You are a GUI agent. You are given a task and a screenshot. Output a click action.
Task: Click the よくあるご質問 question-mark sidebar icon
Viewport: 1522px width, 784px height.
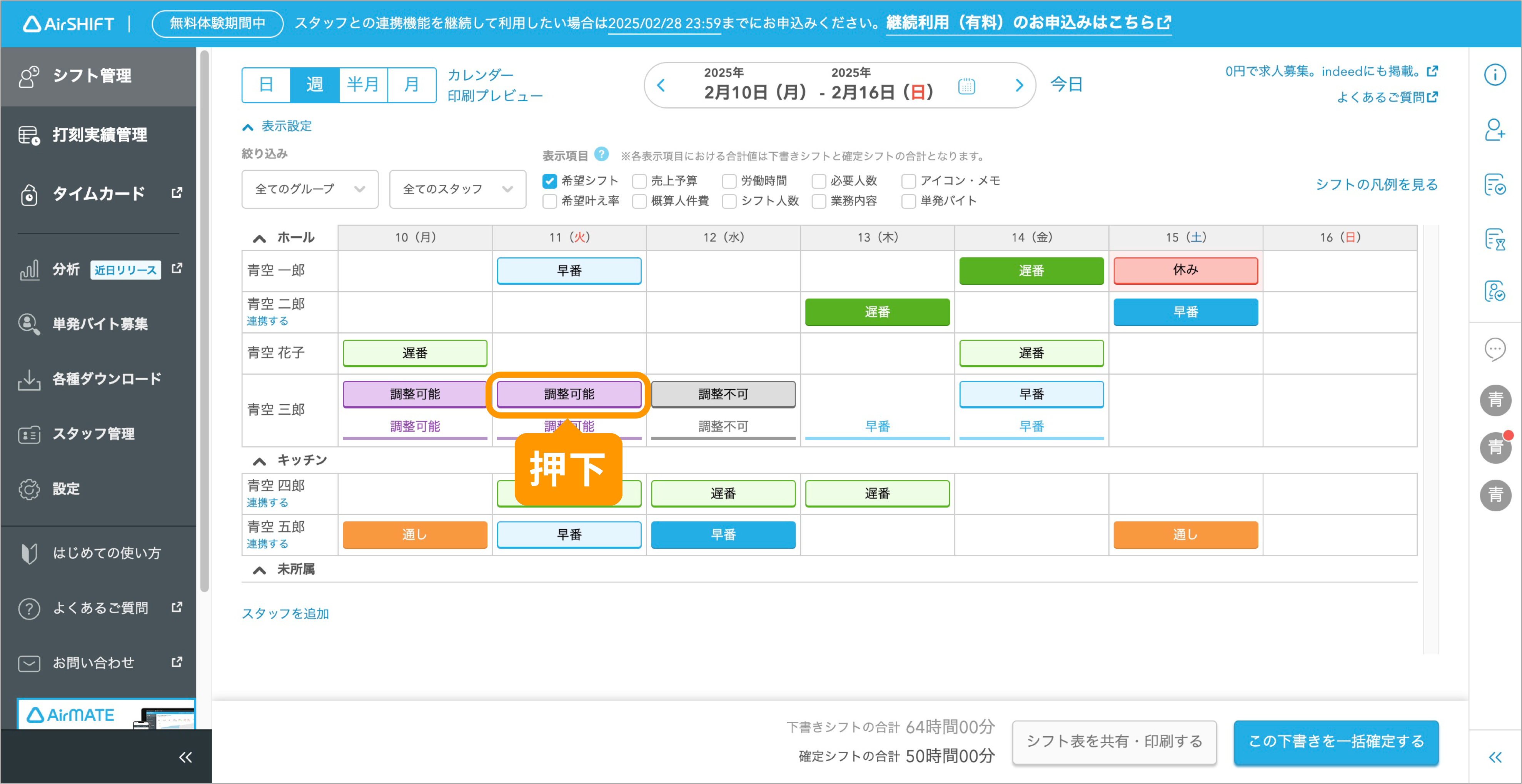tap(29, 608)
